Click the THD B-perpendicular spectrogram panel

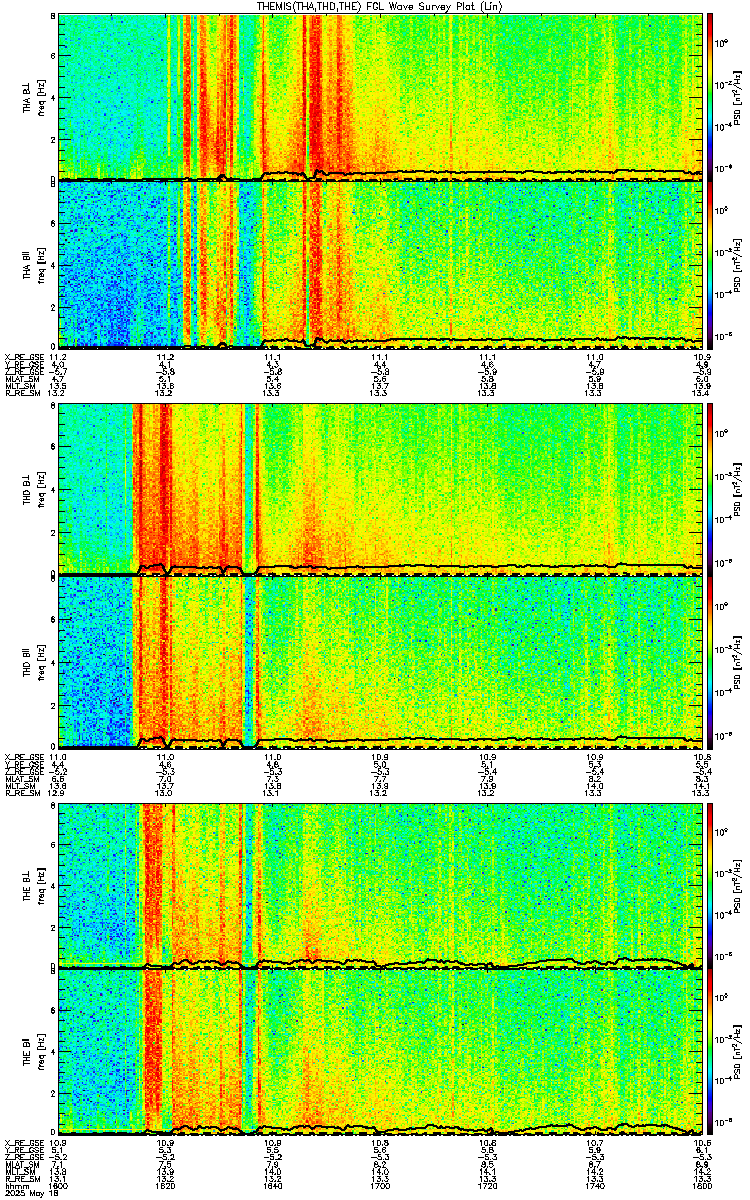380,490
